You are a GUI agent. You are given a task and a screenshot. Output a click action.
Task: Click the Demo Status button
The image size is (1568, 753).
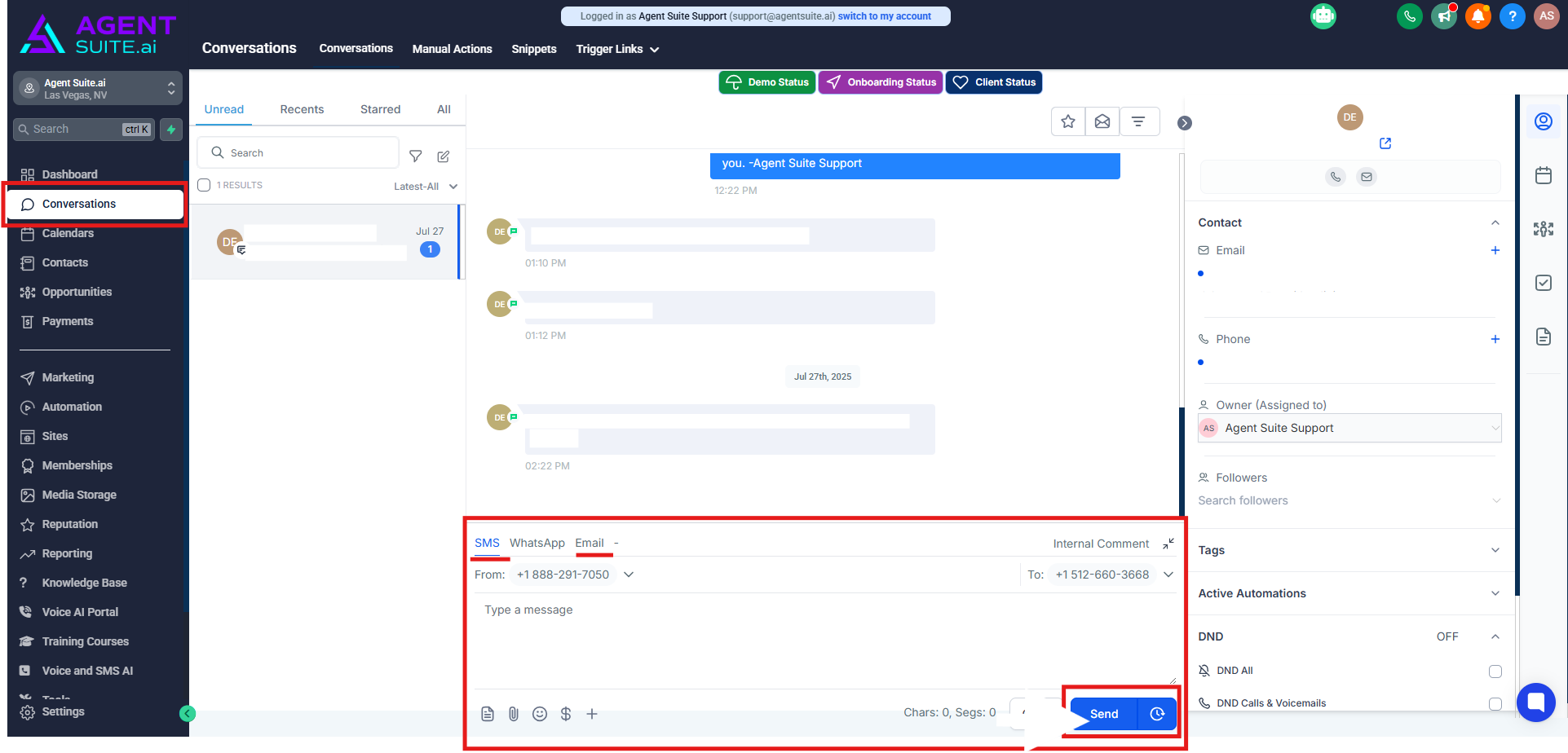point(767,82)
